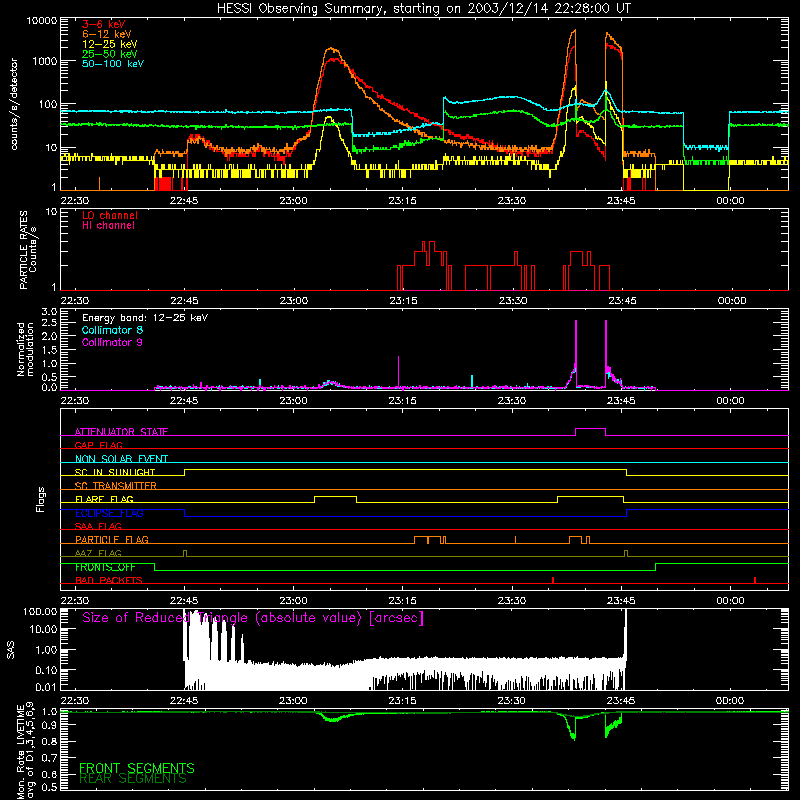Click the PARTICLE RATES axis title
The image size is (800, 800).
pyautogui.click(x=28, y=250)
